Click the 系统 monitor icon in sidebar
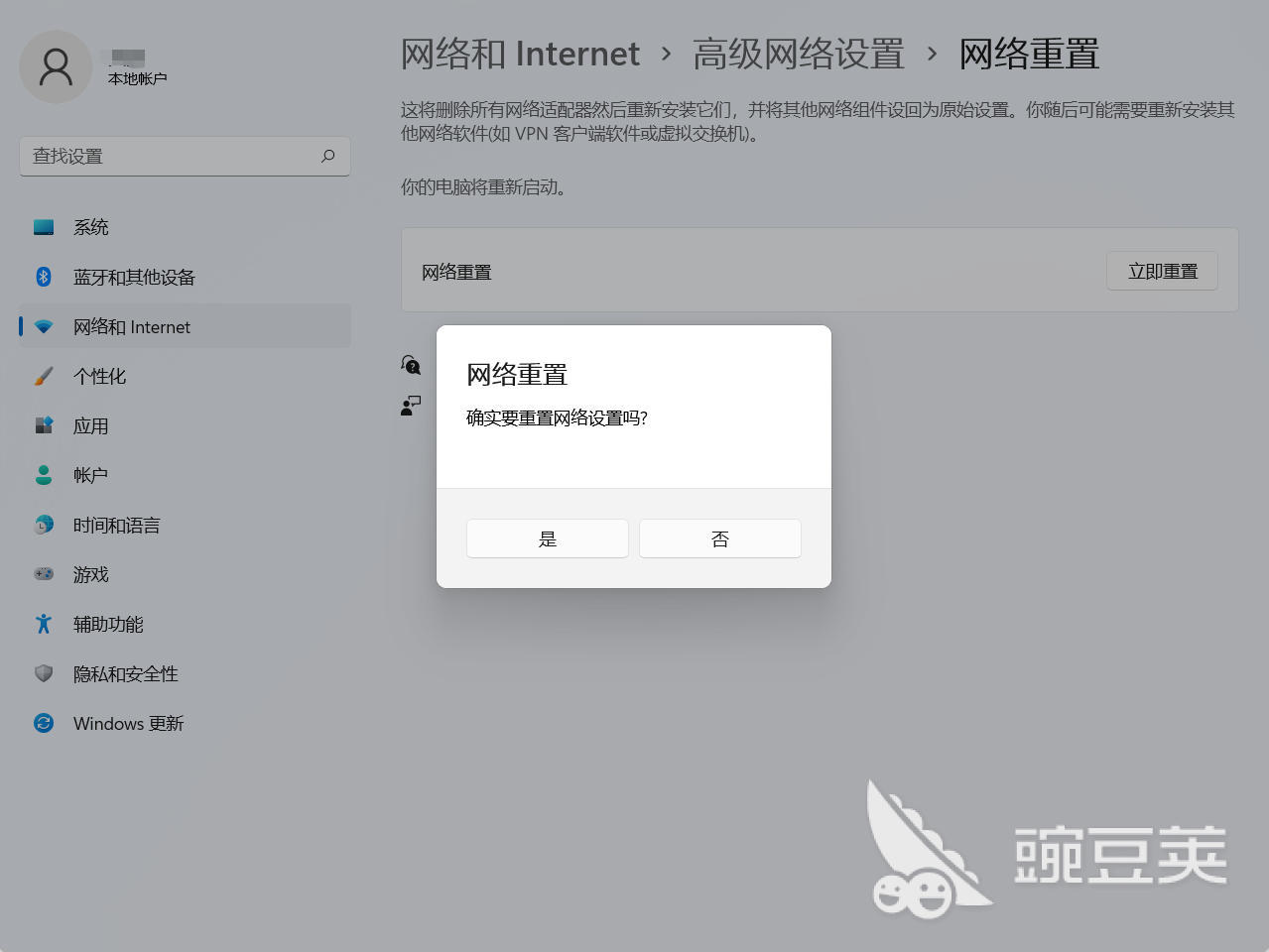This screenshot has height=952, width=1269. point(44,227)
